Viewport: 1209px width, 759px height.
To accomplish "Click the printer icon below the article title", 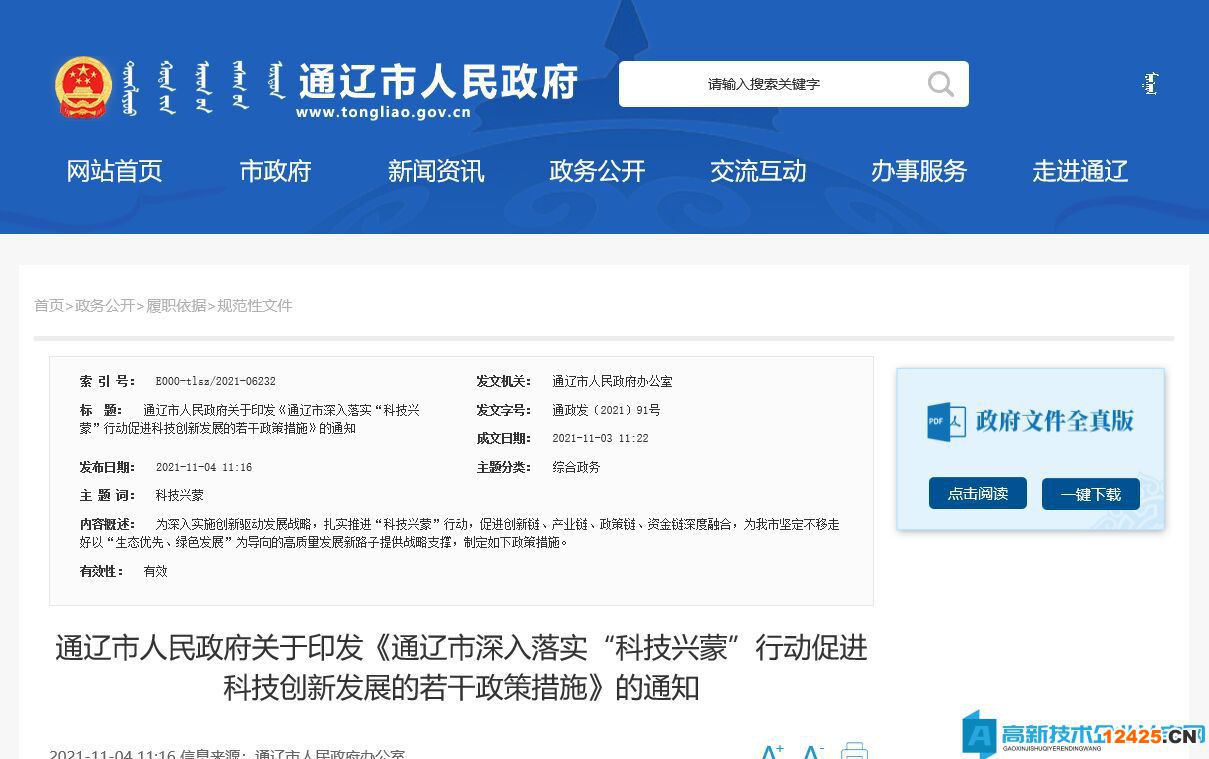I will [x=853, y=751].
